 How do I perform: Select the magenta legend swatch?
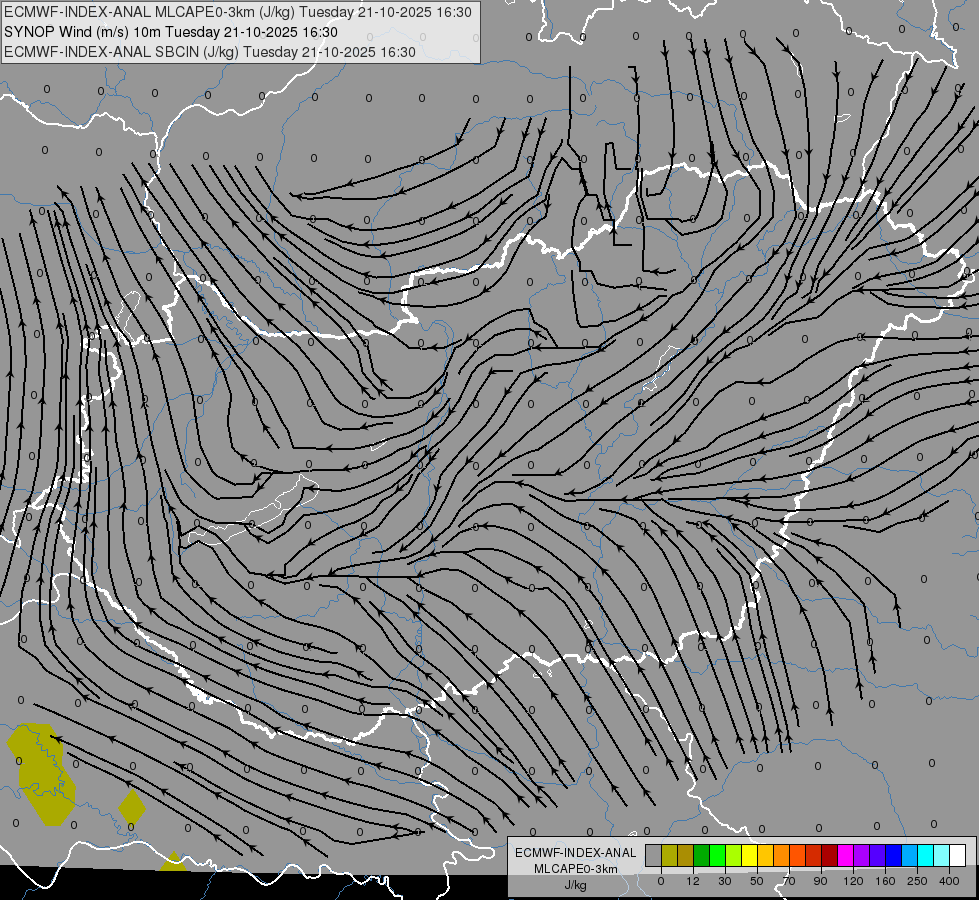click(846, 855)
